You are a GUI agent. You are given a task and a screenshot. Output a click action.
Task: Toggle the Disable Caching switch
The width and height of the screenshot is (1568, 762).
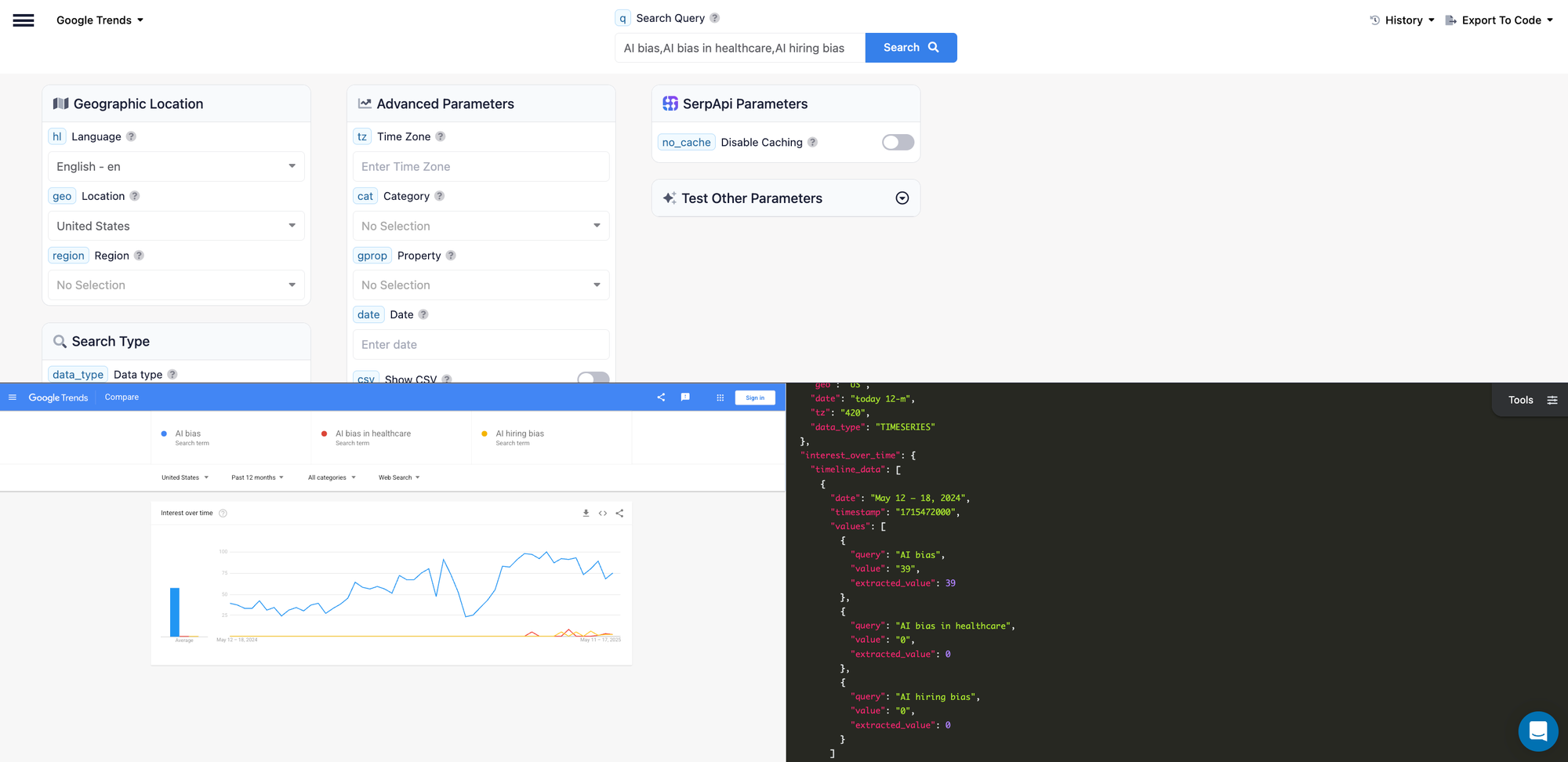click(x=898, y=142)
